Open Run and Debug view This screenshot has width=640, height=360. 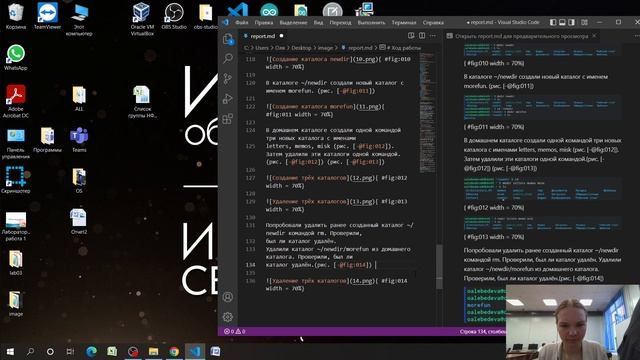tap(228, 98)
